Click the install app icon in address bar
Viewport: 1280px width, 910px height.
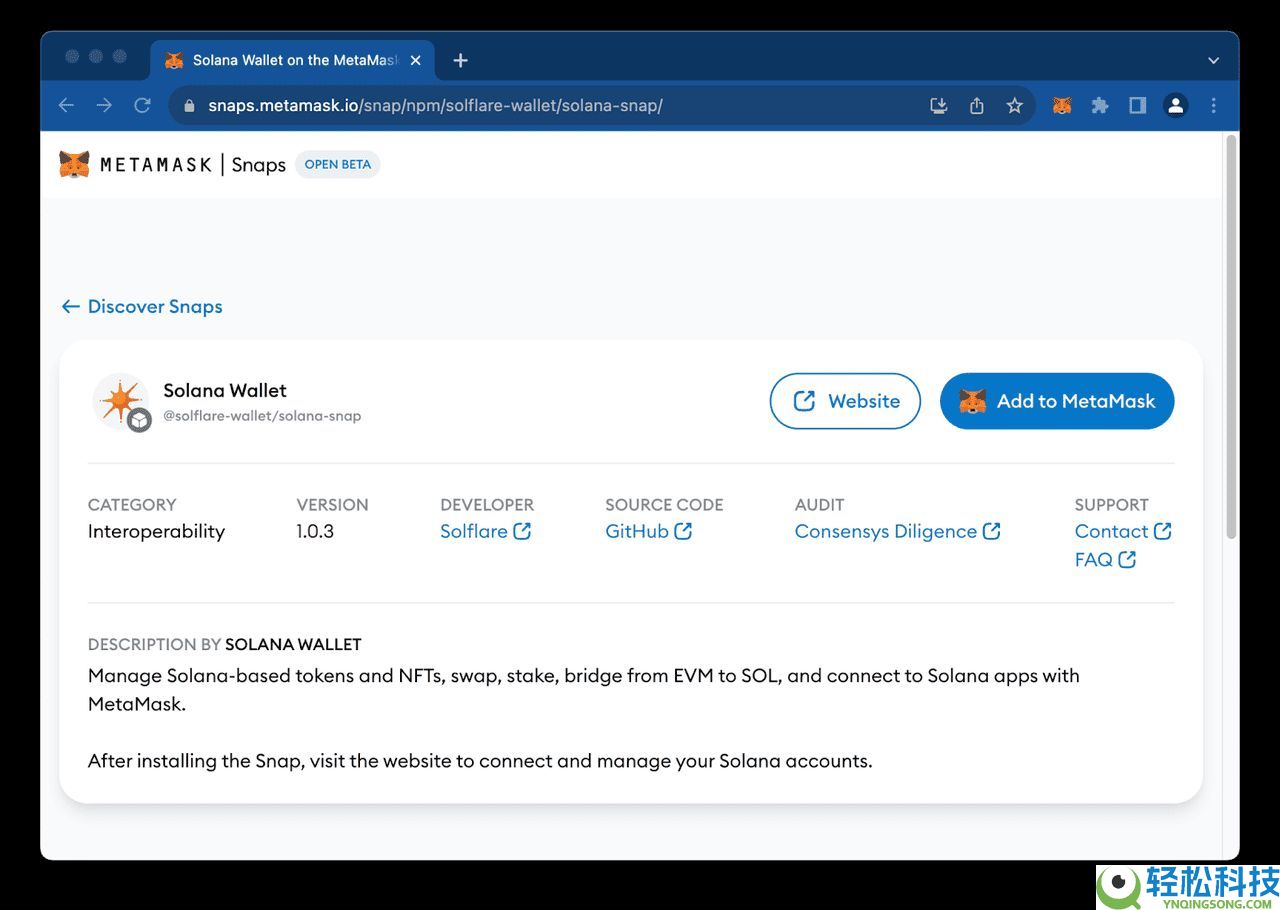[x=938, y=105]
